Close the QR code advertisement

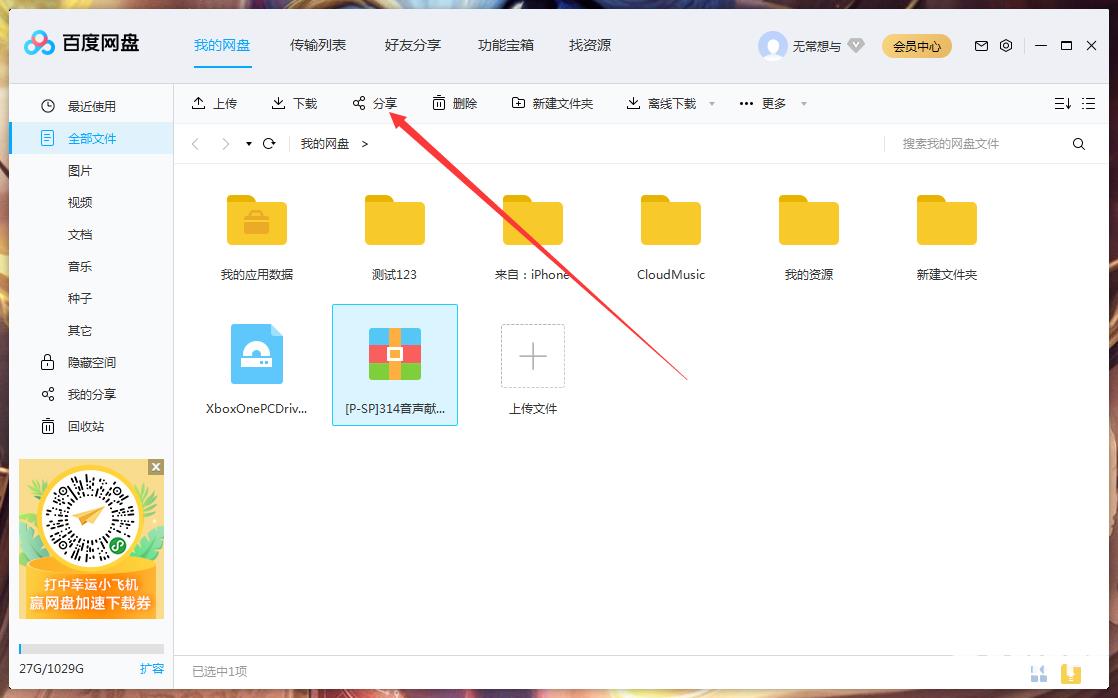click(156, 467)
